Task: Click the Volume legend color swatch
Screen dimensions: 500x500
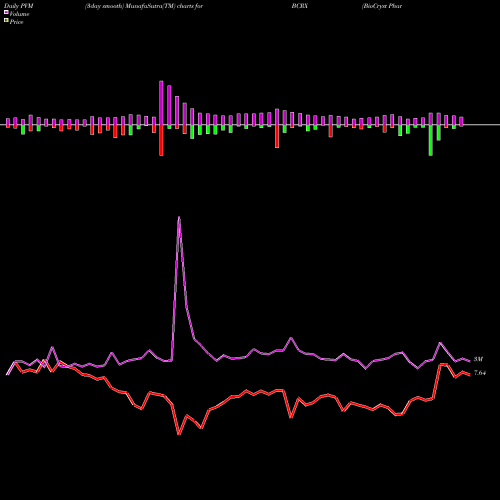Action: coord(6,13)
